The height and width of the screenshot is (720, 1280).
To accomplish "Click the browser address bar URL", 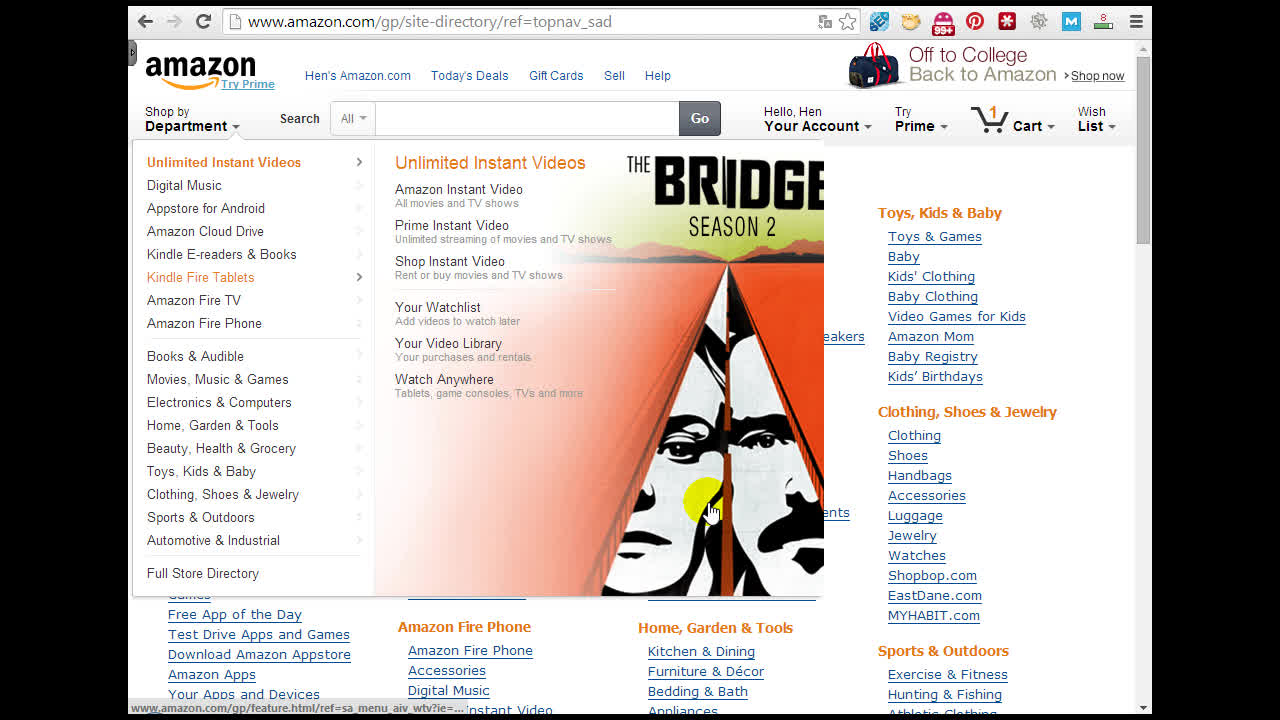I will (x=430, y=21).
